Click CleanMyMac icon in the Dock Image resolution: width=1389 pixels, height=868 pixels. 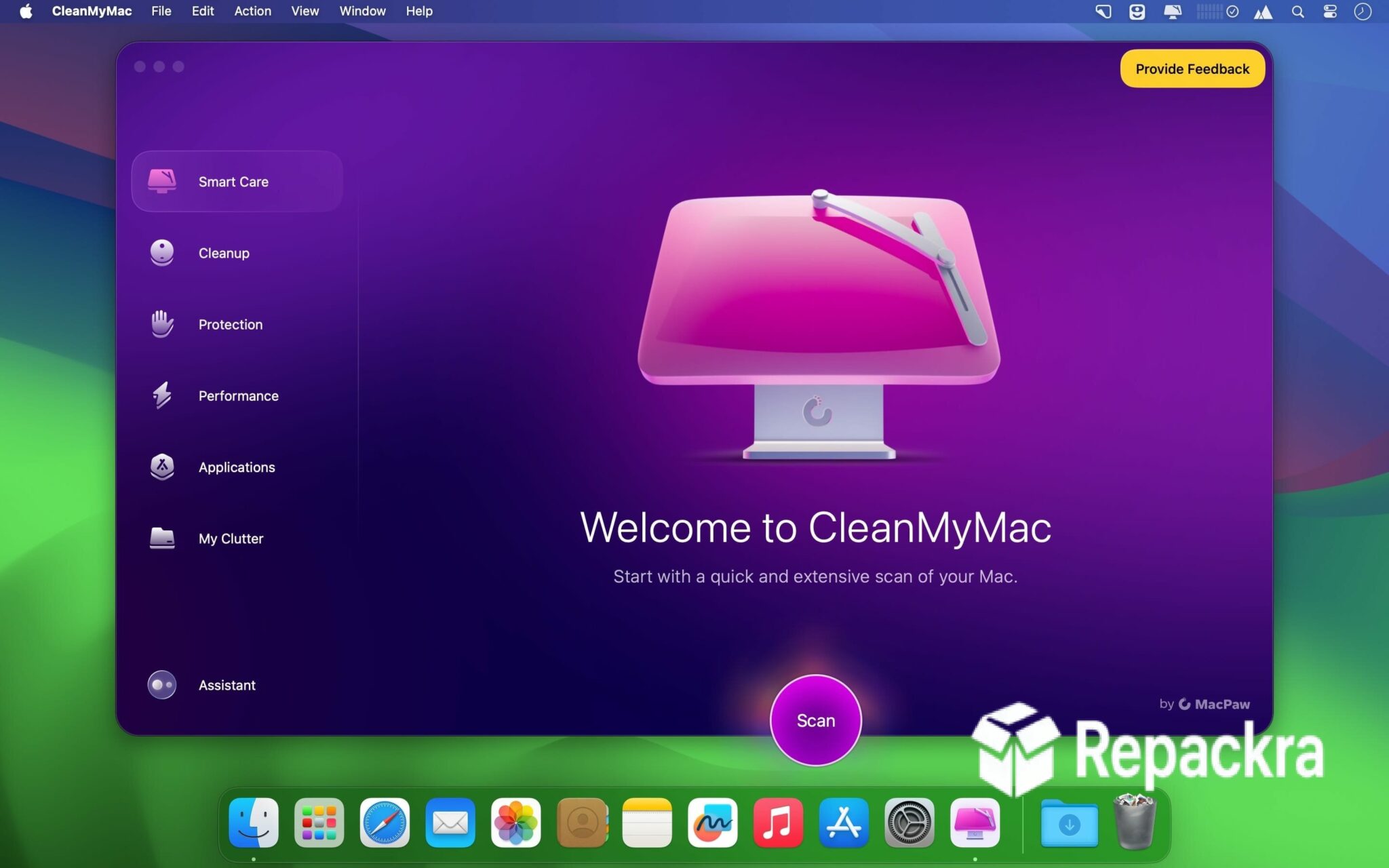[x=975, y=823]
